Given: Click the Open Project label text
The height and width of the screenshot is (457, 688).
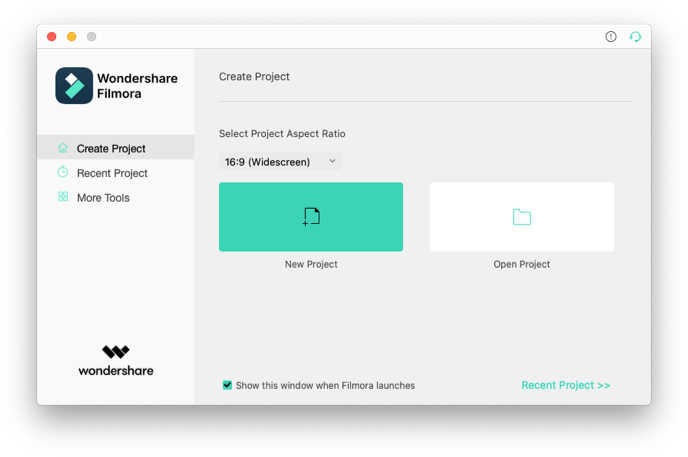Looking at the screenshot, I should tap(522, 264).
